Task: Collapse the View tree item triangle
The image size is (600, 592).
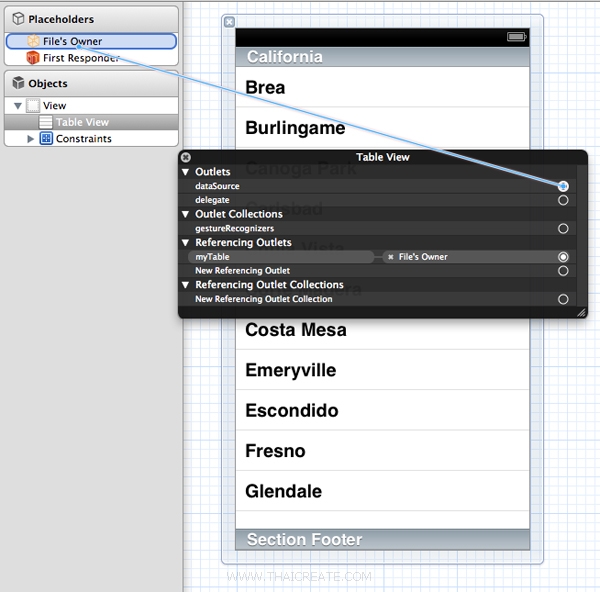Action: tap(17, 106)
